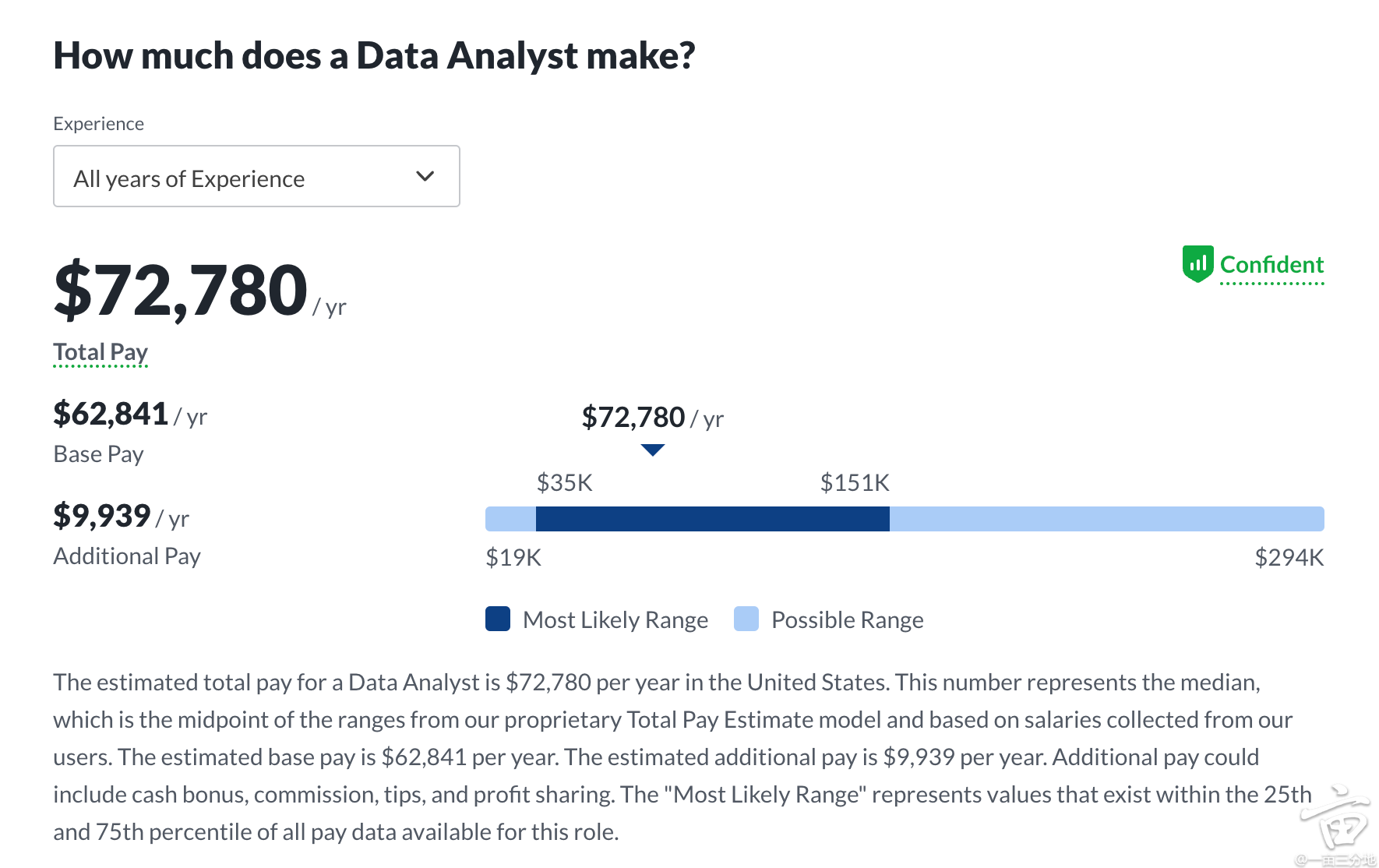Click the dark blue Most Likely Range bar

coord(712,519)
